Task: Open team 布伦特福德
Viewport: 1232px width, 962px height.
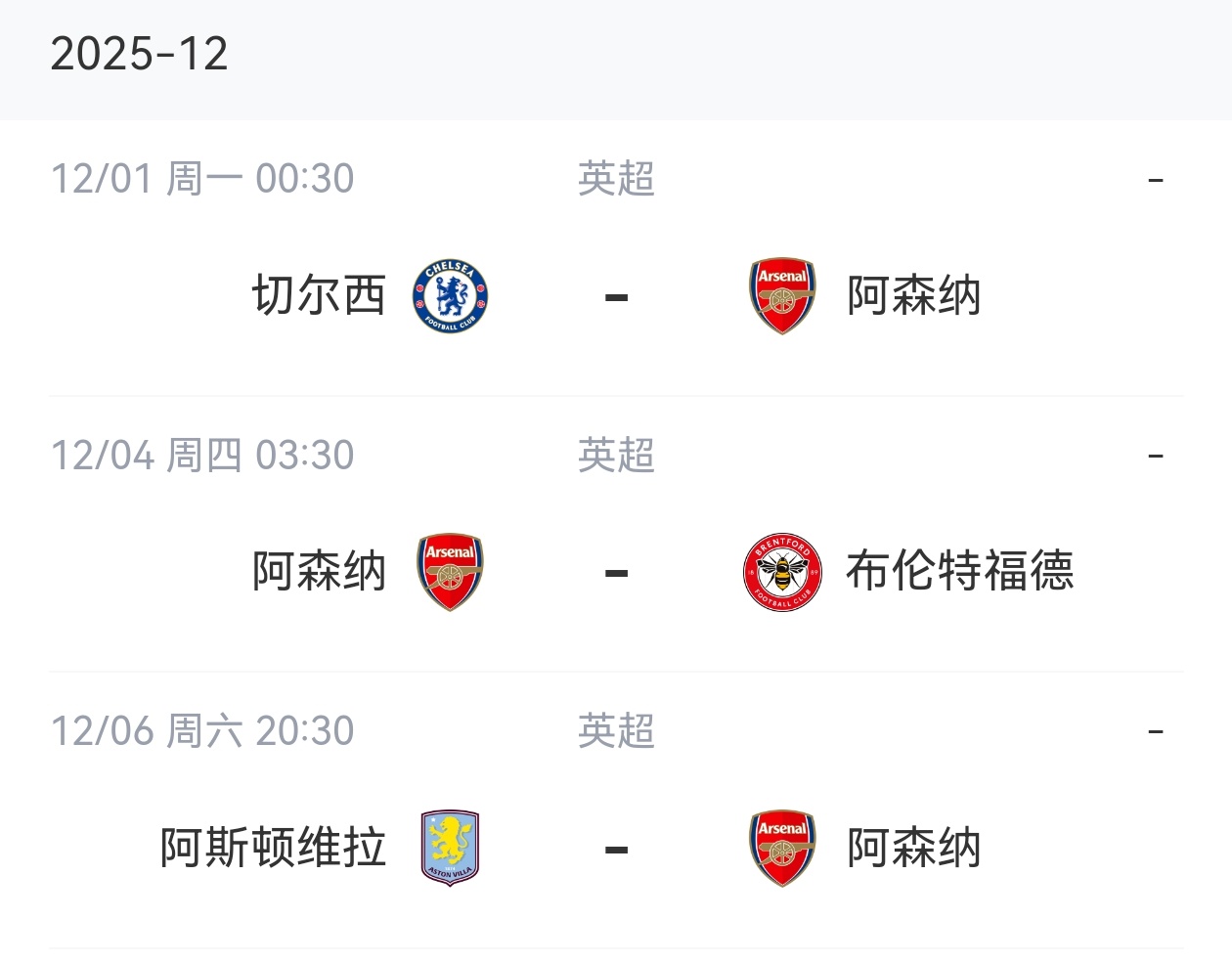Action: (x=959, y=572)
